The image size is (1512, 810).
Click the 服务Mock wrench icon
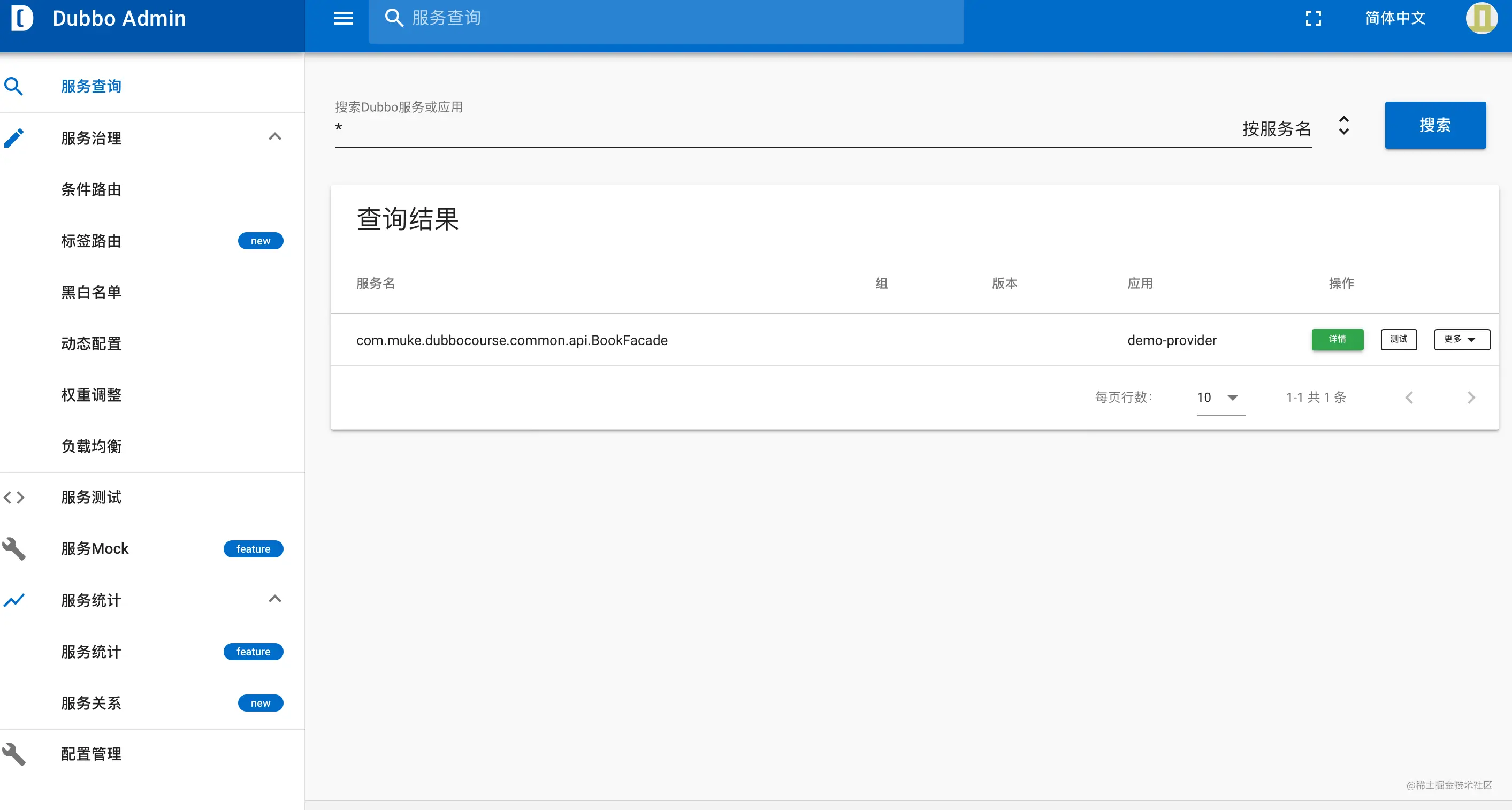14,549
